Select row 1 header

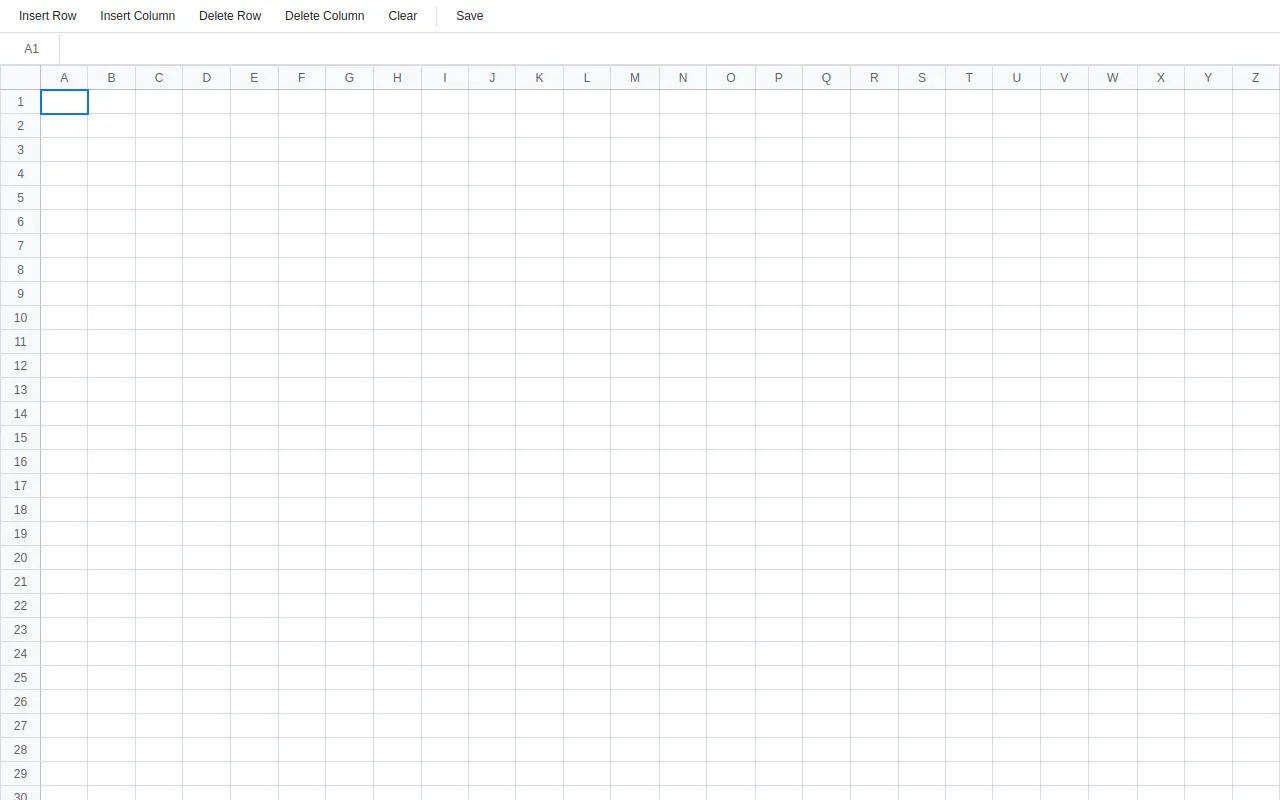(20, 102)
